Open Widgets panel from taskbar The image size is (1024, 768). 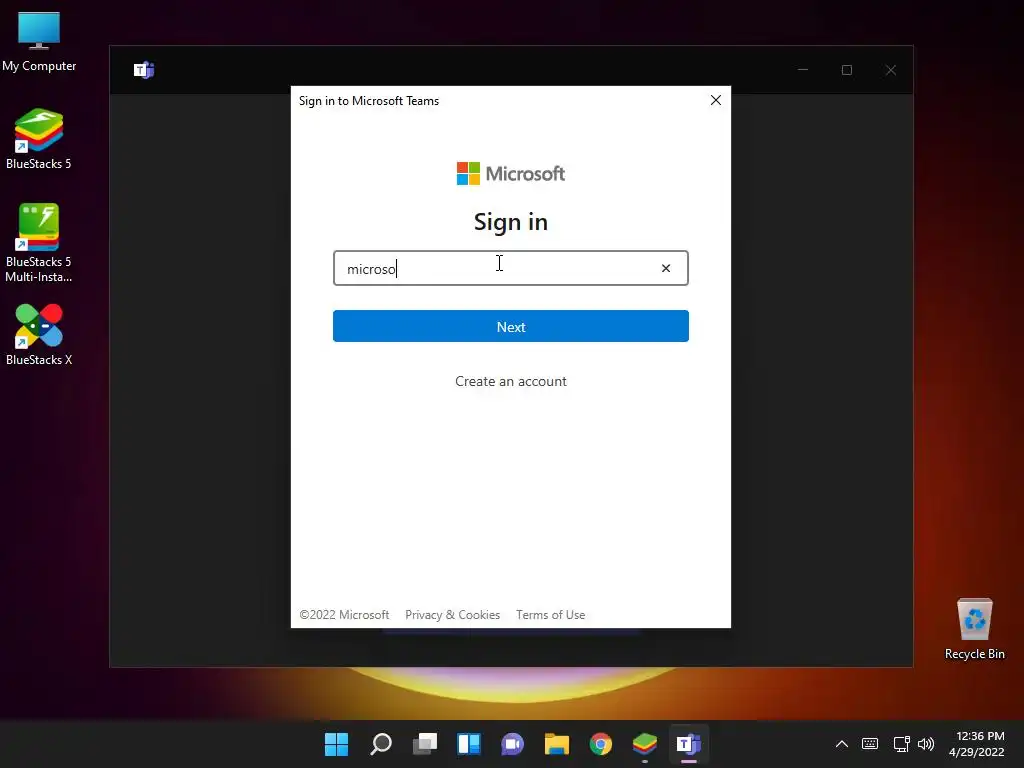[469, 744]
